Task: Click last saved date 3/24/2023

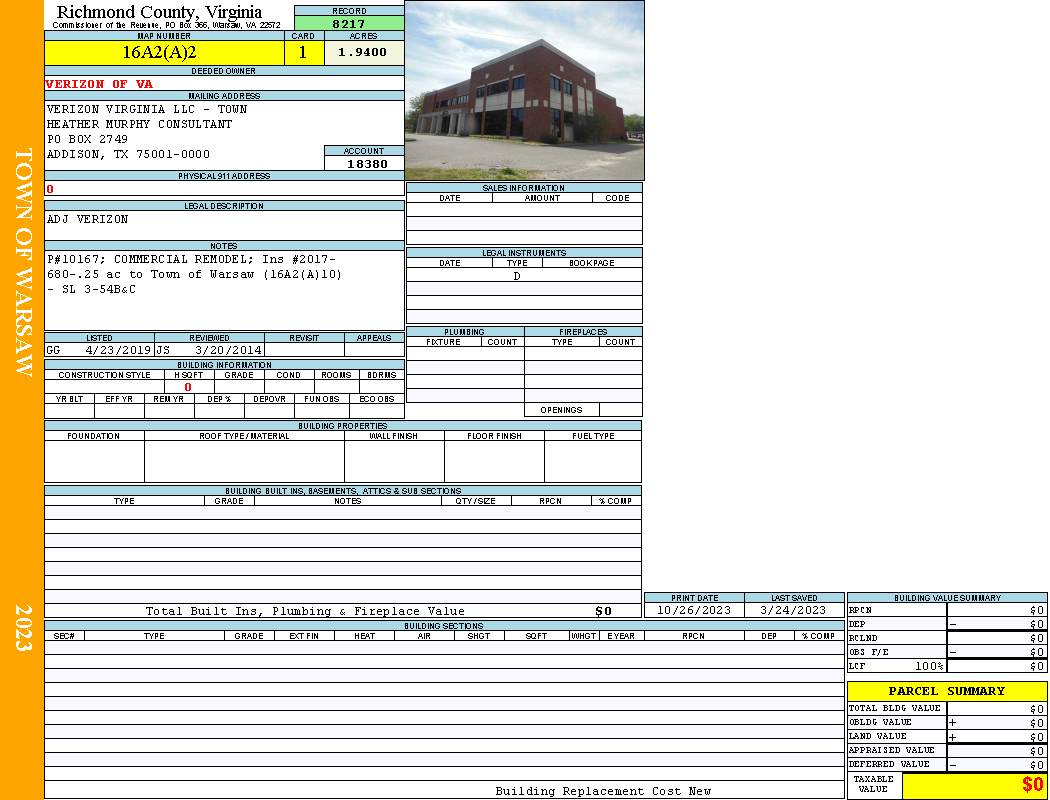Action: pos(794,611)
